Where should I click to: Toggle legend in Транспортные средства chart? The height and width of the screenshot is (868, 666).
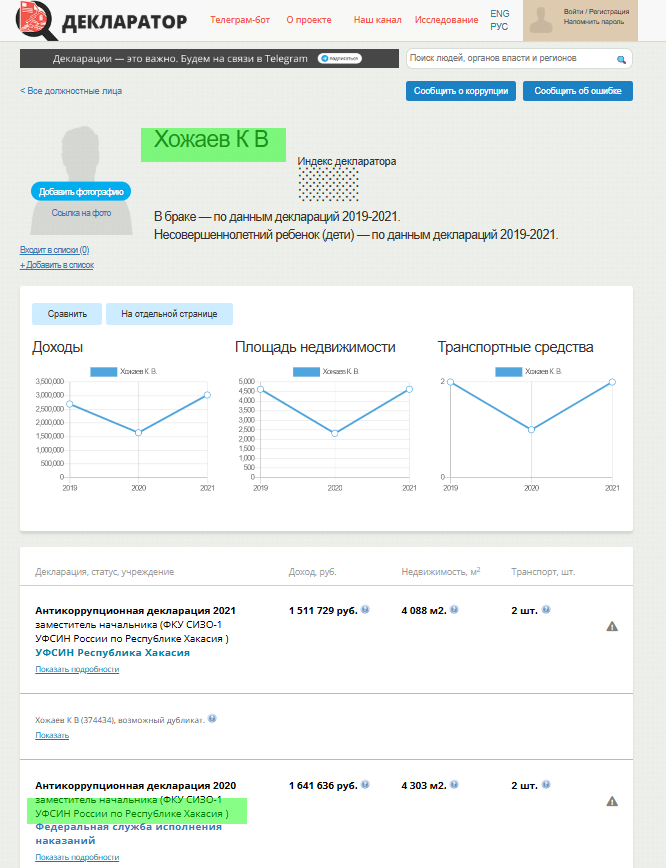529,371
